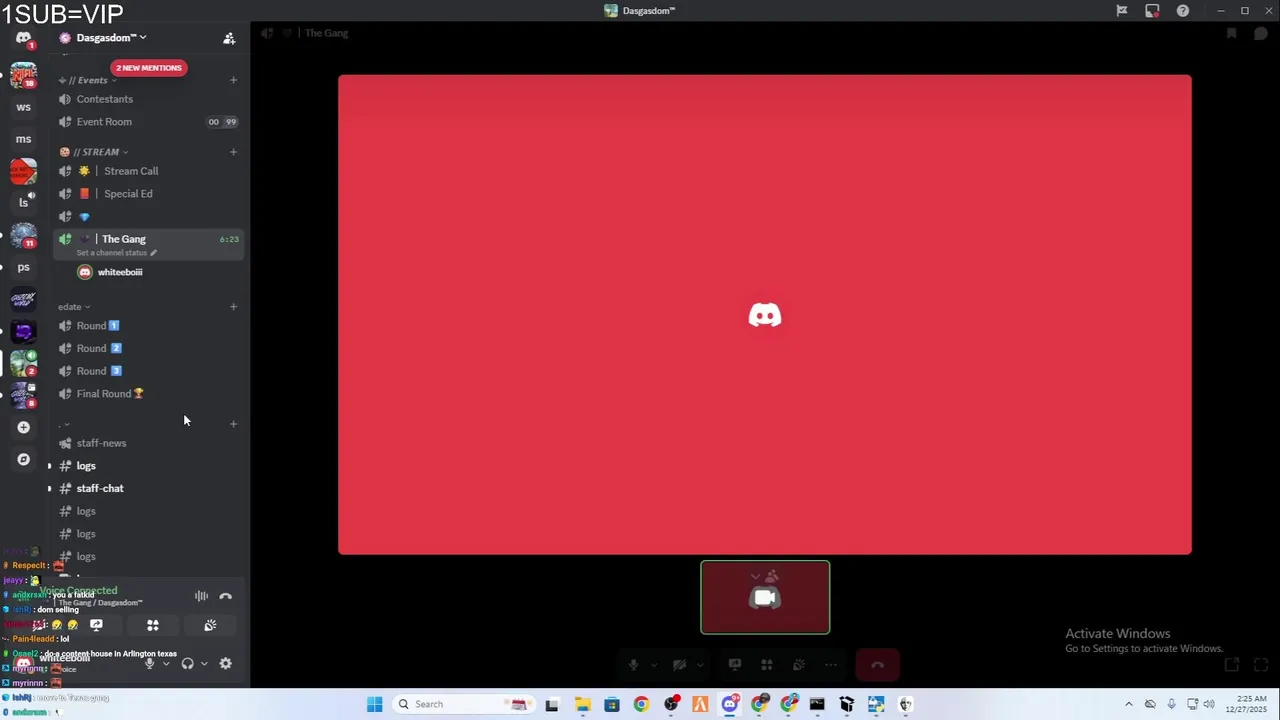This screenshot has height=720, width=1280.
Task: Deafen headphones in user panel
Action: click(x=187, y=663)
